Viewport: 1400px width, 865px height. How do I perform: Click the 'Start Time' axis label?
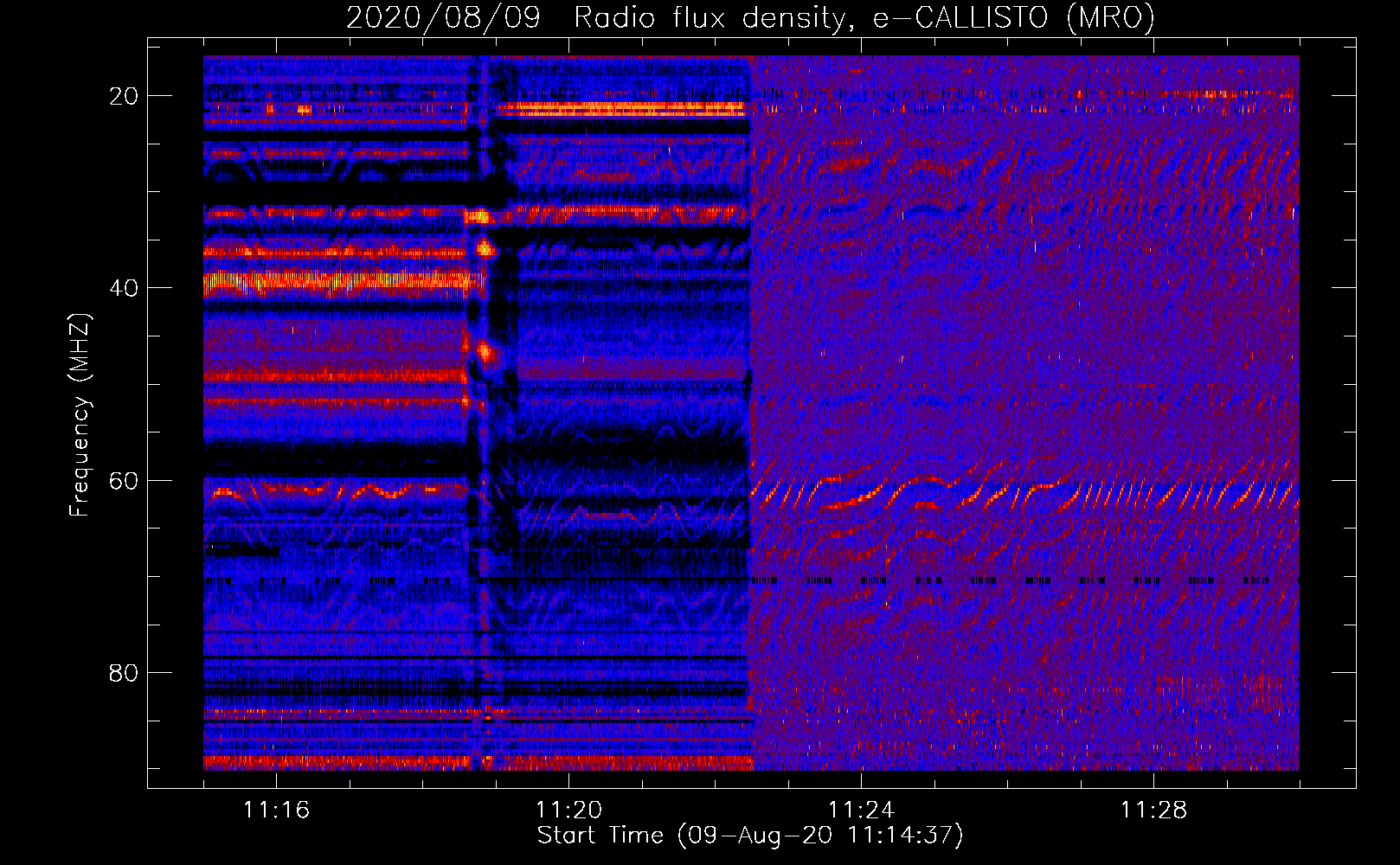click(750, 836)
